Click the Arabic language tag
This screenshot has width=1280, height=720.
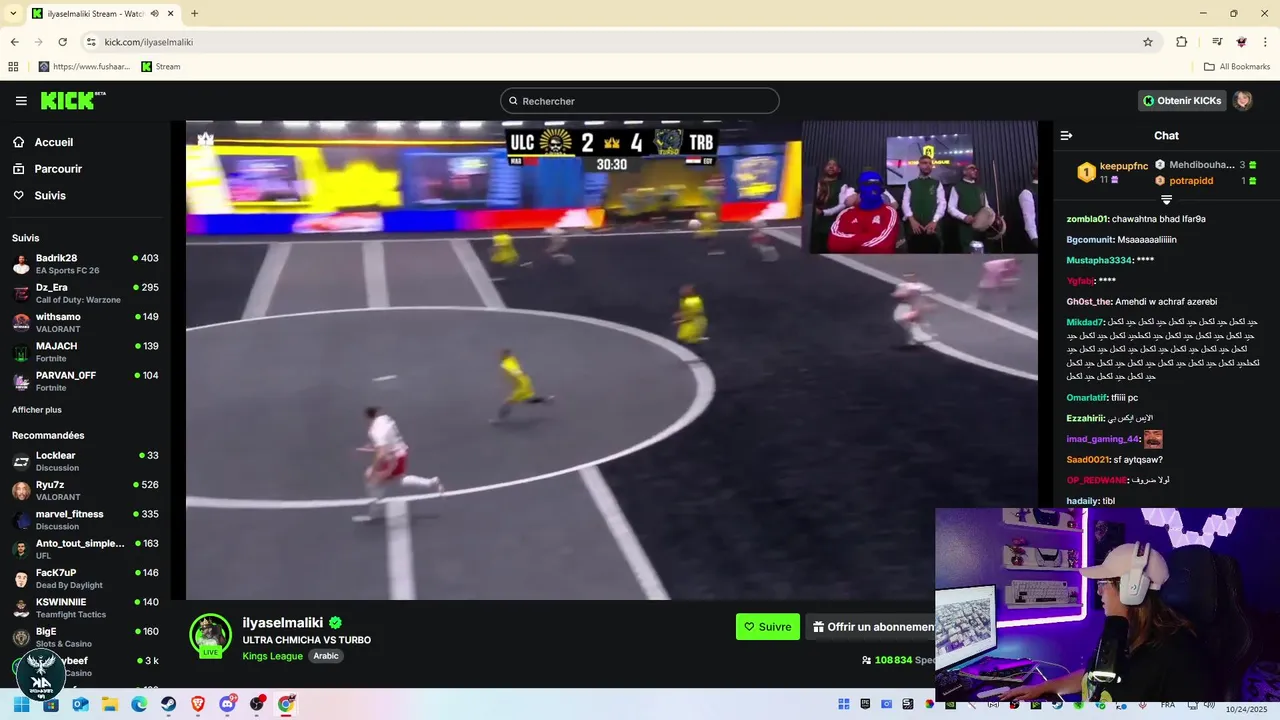(x=326, y=656)
